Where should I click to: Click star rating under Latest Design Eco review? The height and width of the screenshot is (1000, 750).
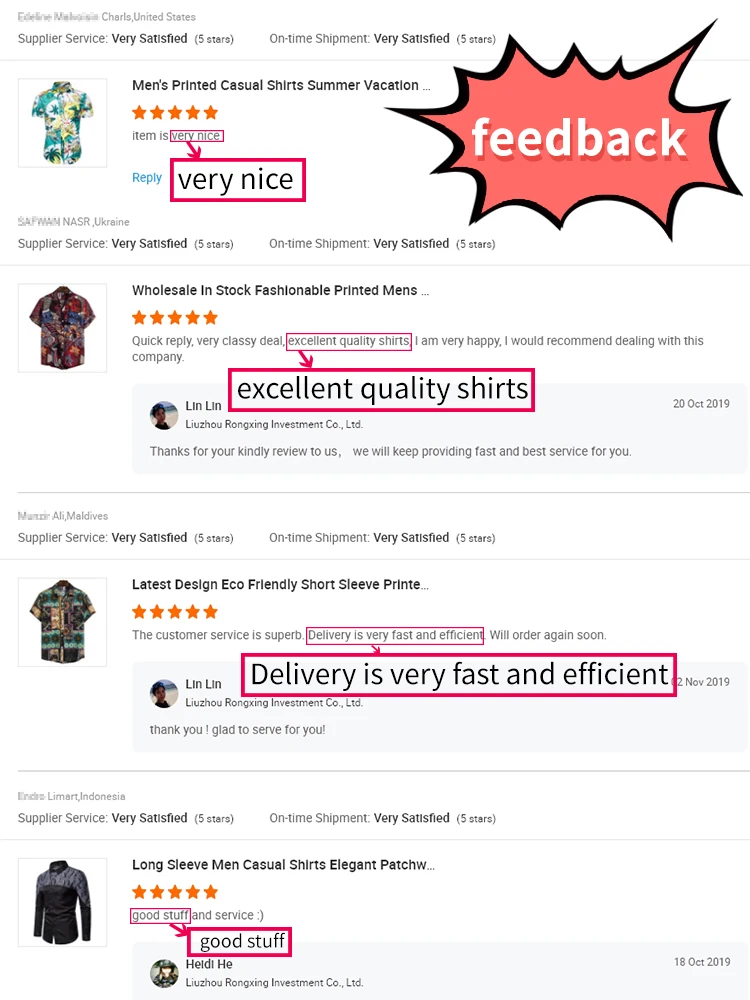(175, 612)
